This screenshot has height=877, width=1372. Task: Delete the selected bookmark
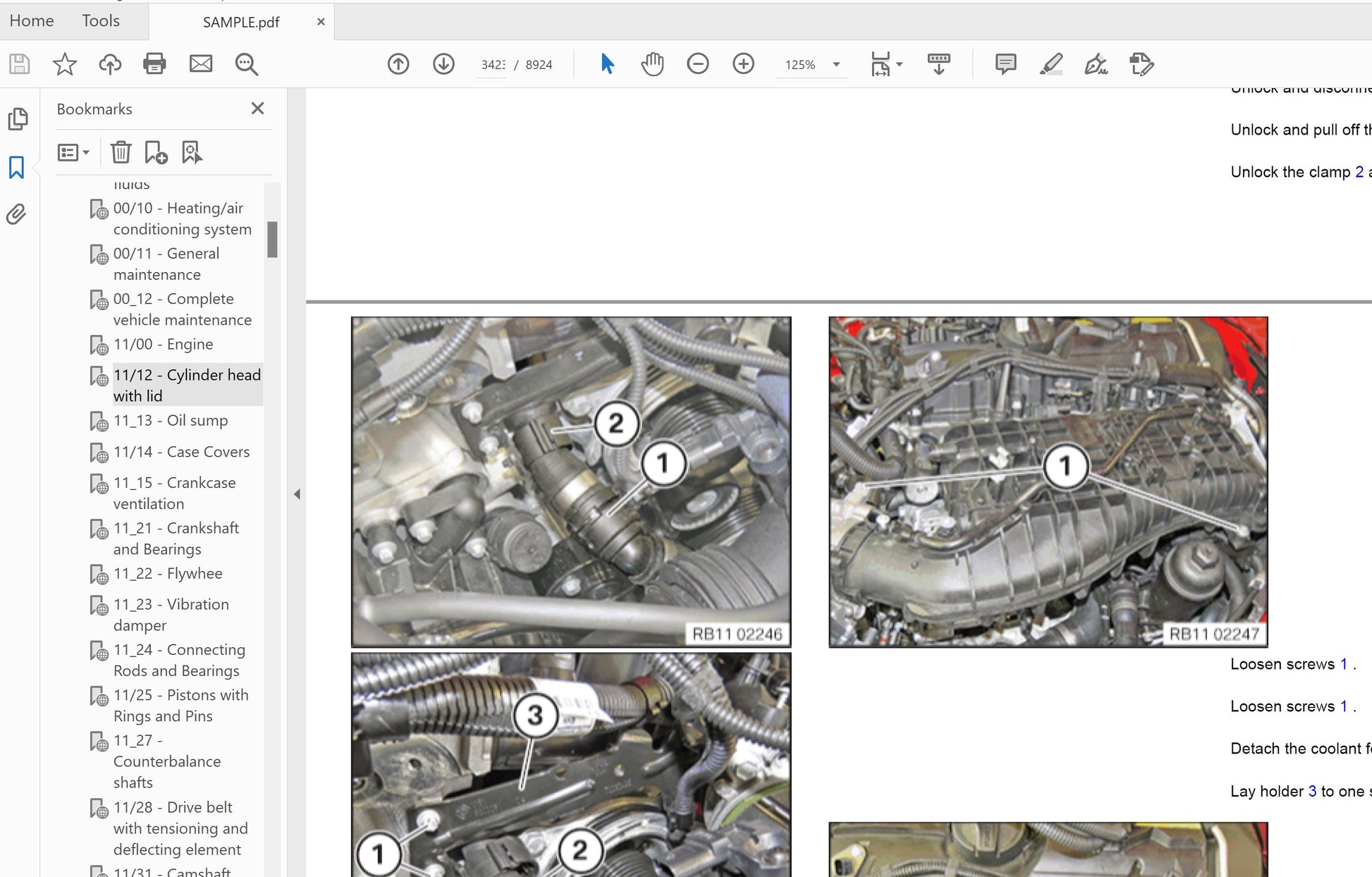pos(121,152)
